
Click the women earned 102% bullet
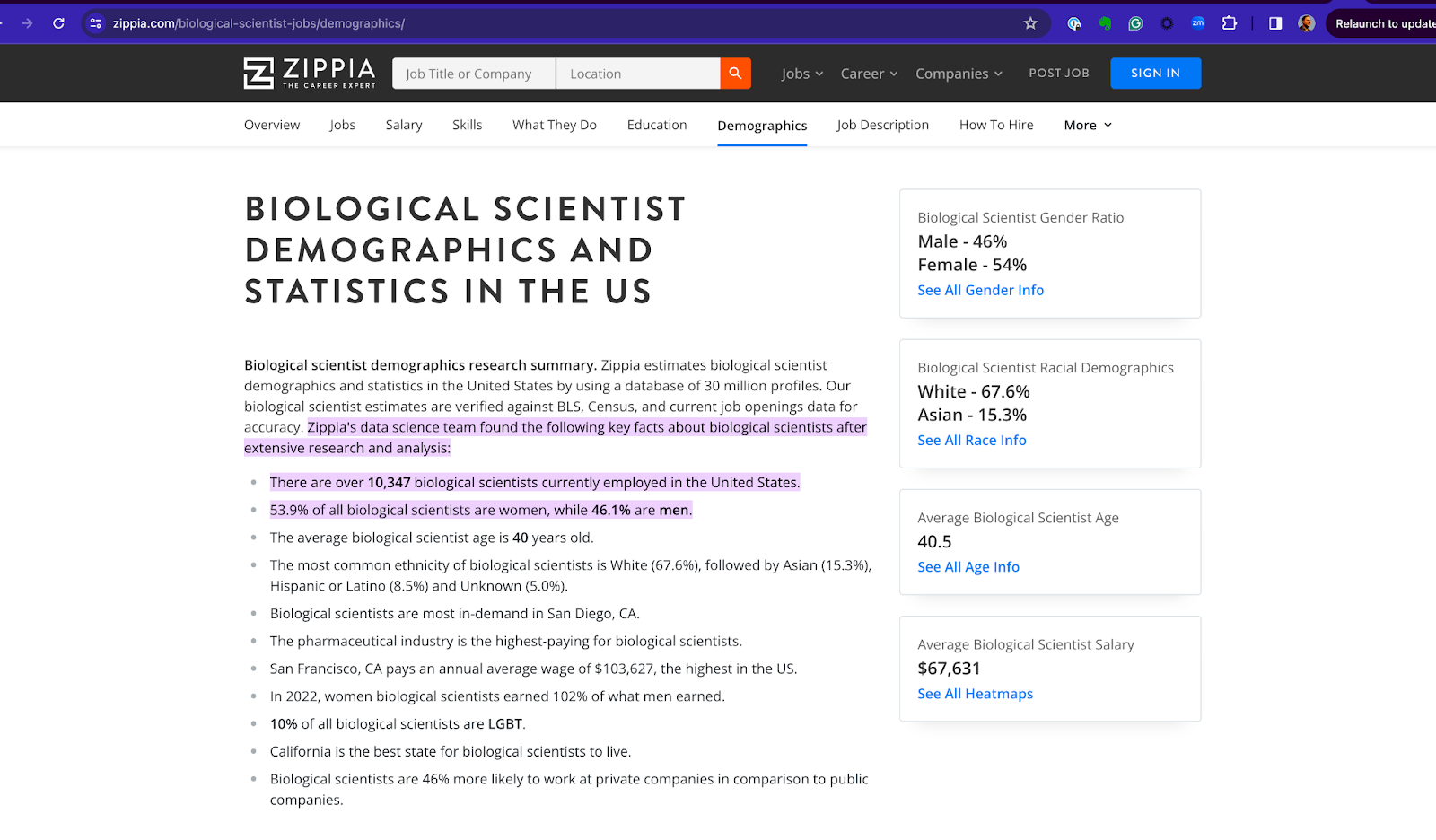point(497,696)
